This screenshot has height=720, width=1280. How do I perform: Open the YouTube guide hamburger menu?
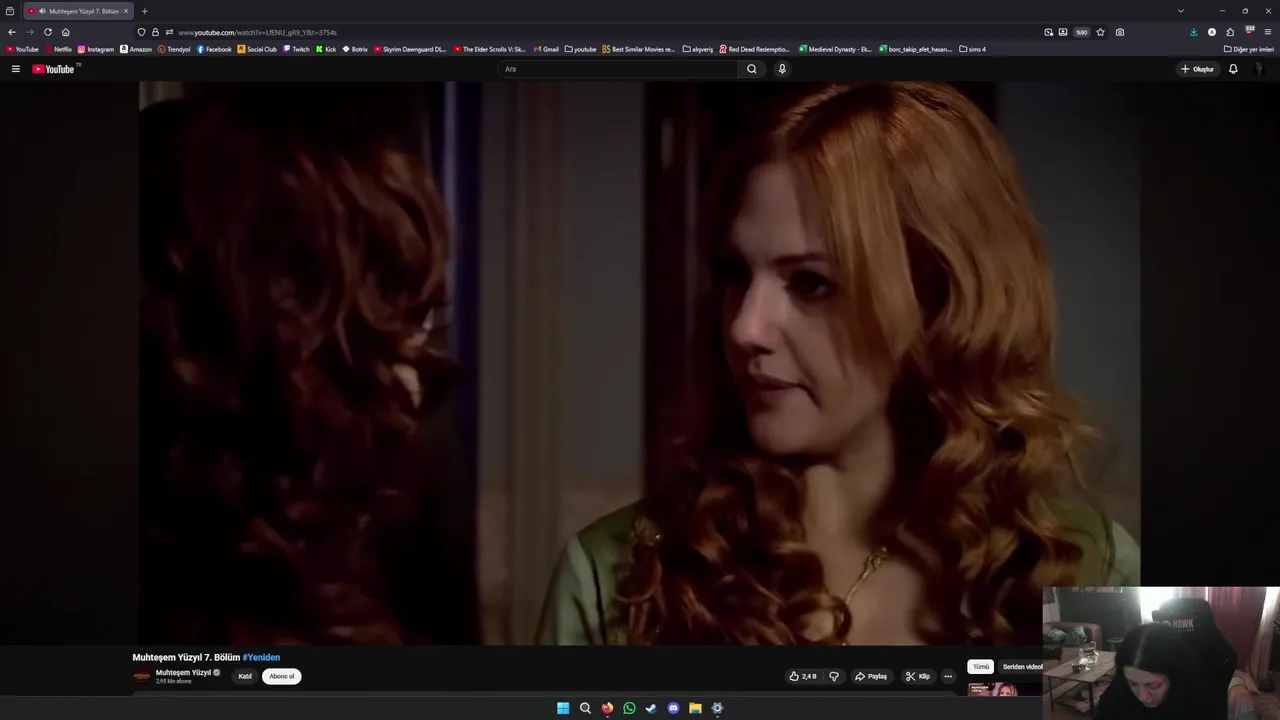click(16, 69)
